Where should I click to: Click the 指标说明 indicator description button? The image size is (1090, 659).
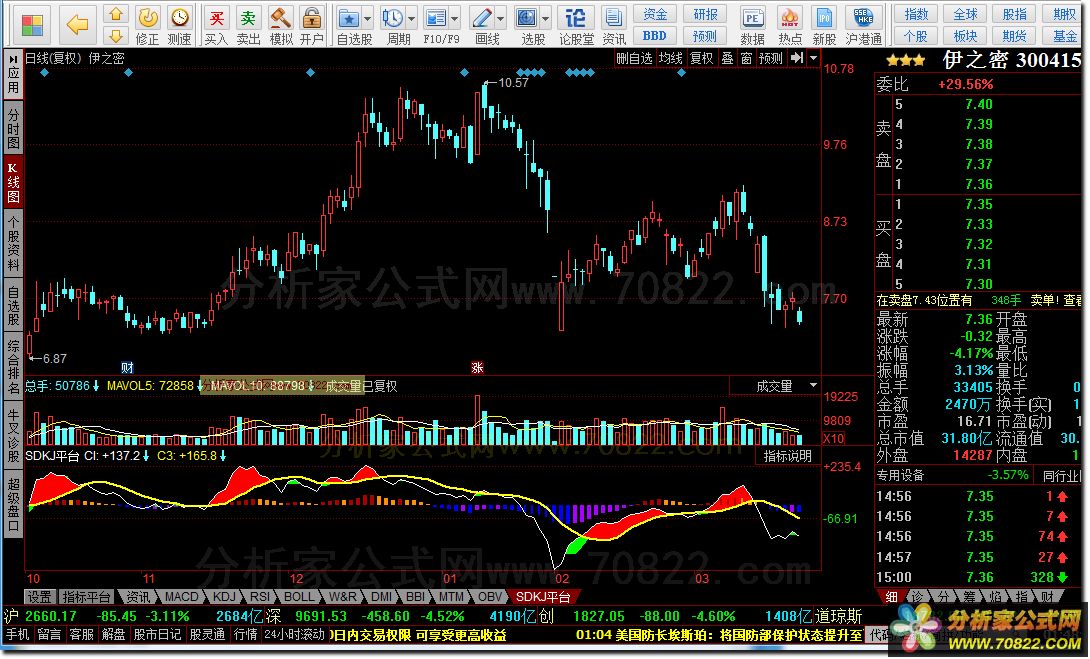788,456
